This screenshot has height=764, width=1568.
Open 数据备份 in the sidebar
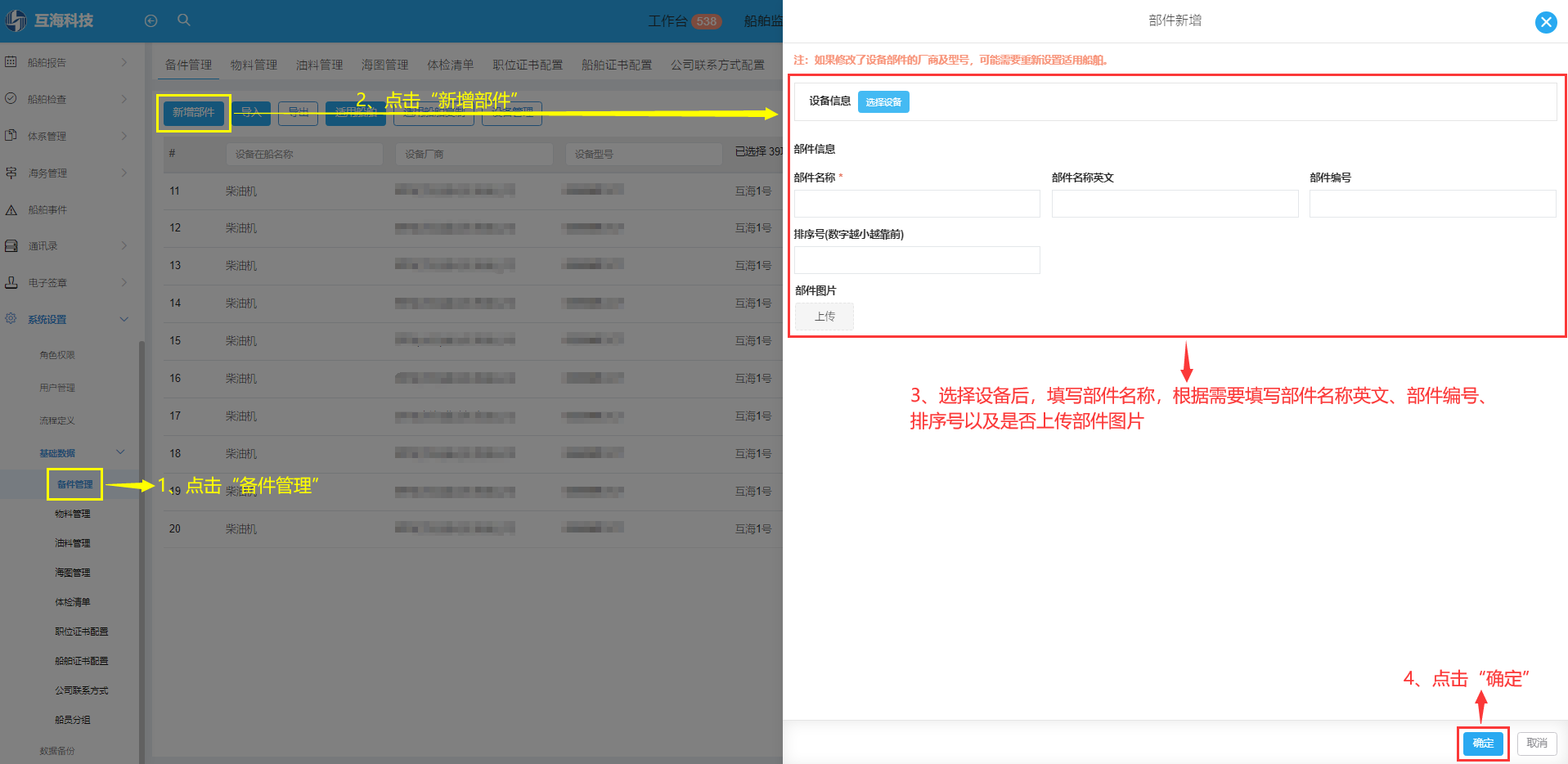pyautogui.click(x=57, y=751)
